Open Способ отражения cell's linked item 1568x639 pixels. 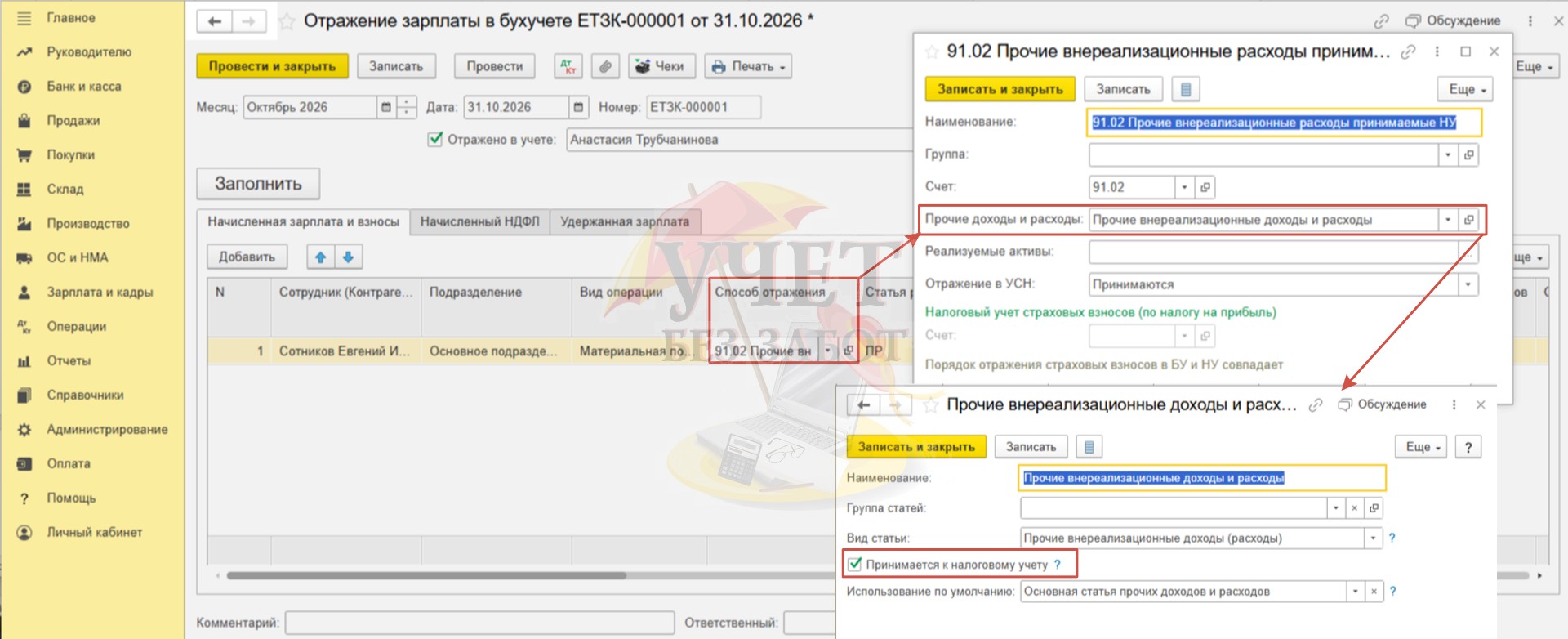tap(848, 351)
